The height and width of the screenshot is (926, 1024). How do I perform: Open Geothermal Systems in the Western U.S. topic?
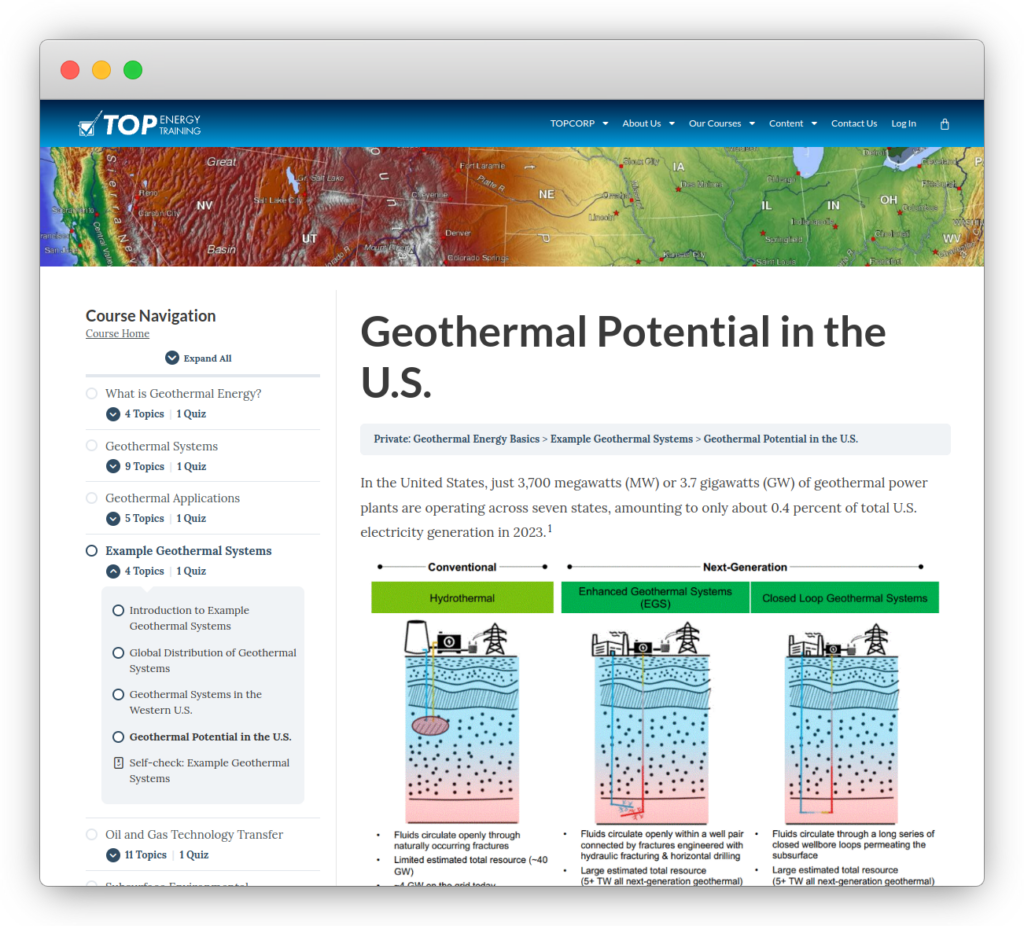point(195,702)
